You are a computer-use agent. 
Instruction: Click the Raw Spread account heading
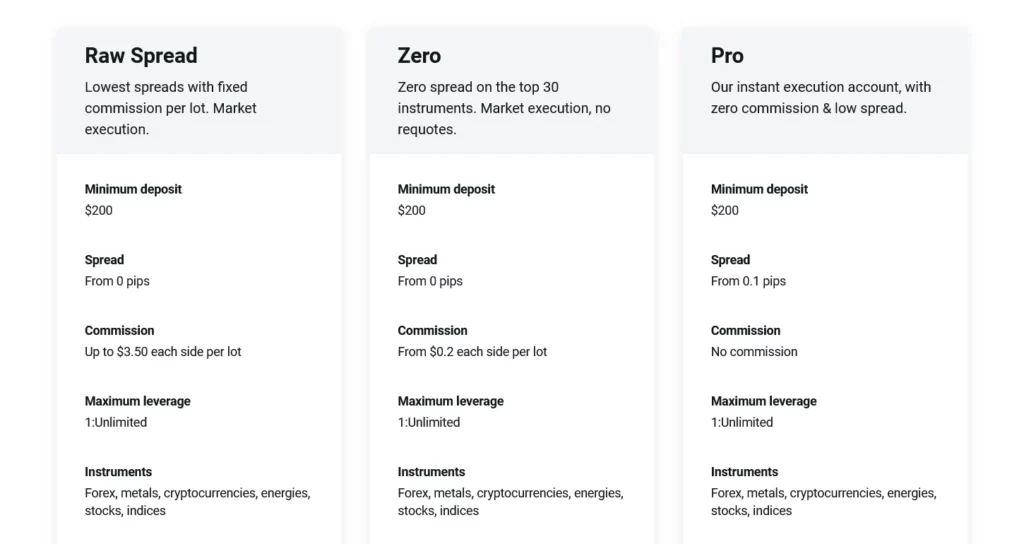(x=141, y=56)
